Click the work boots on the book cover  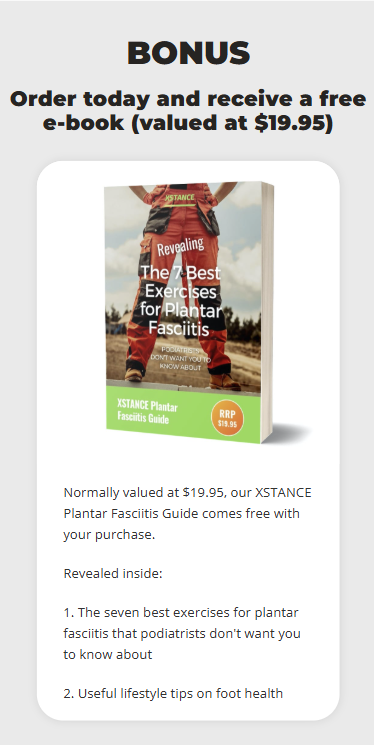point(224,382)
